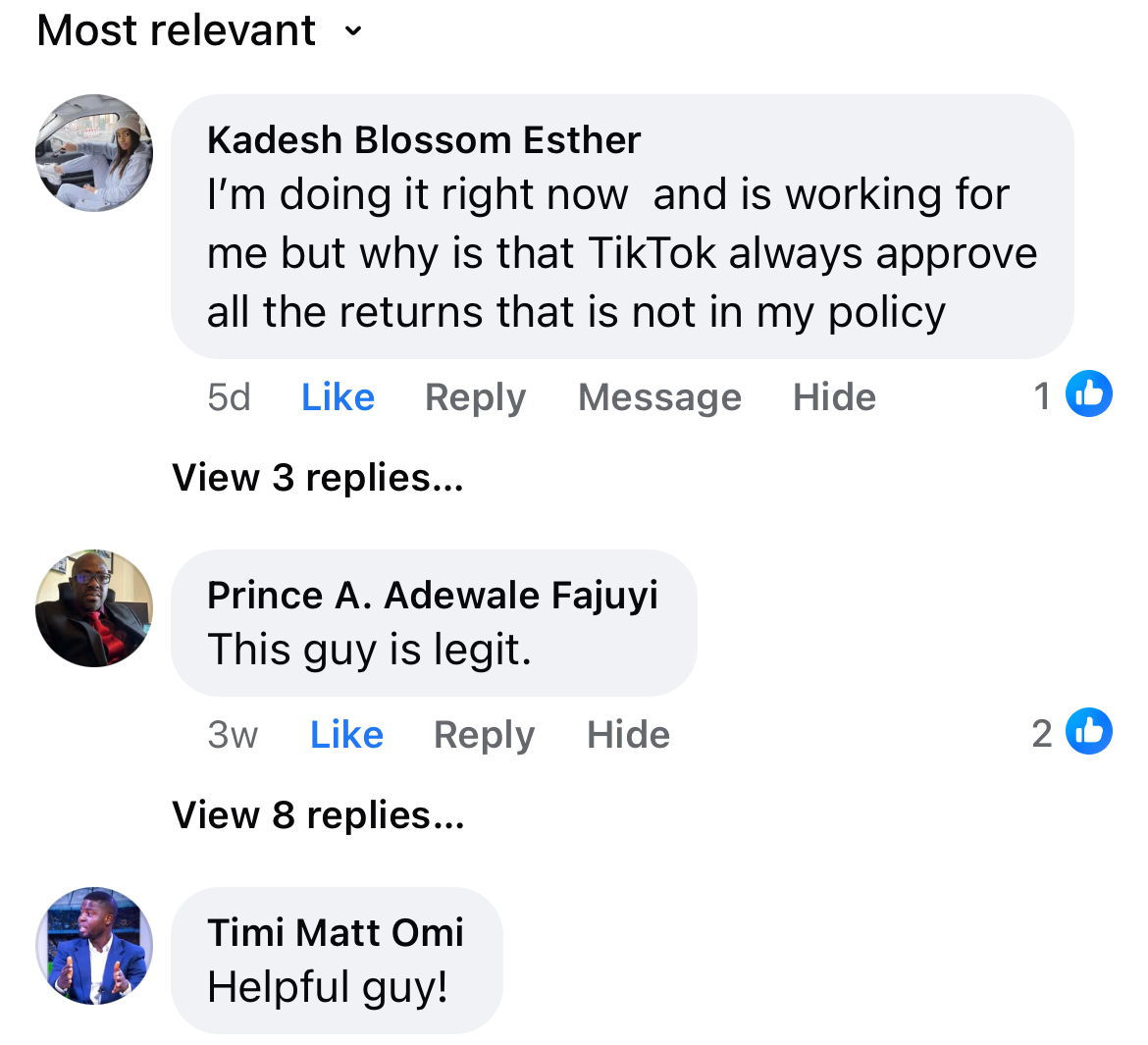Click Timi Matt Omi's profile picture
1148x1045 pixels.
tap(94, 946)
